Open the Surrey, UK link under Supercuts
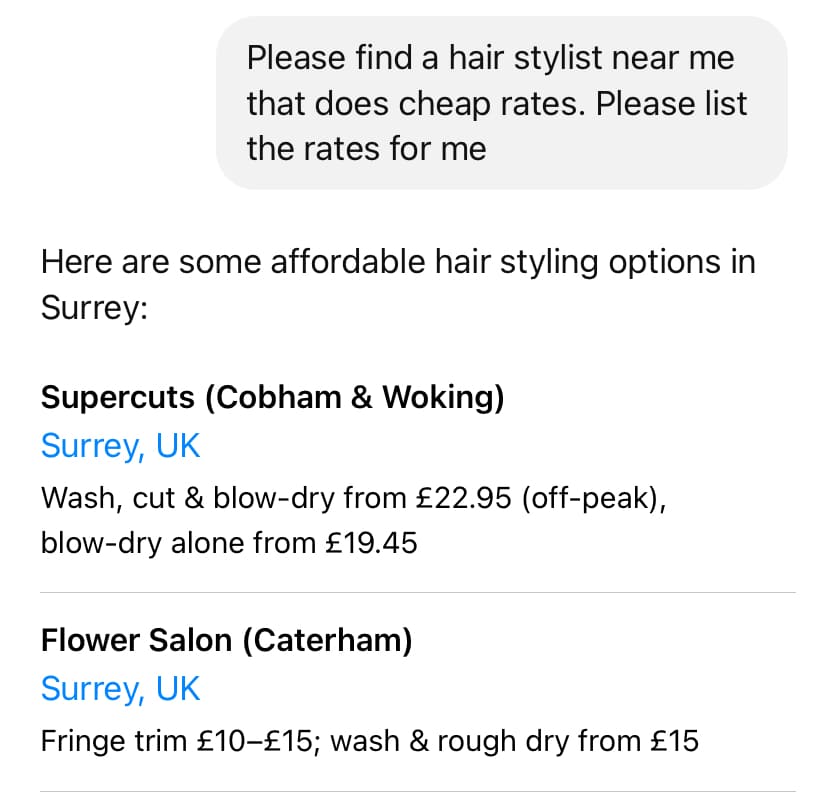Screen dimensions: 828x793 click(x=120, y=446)
